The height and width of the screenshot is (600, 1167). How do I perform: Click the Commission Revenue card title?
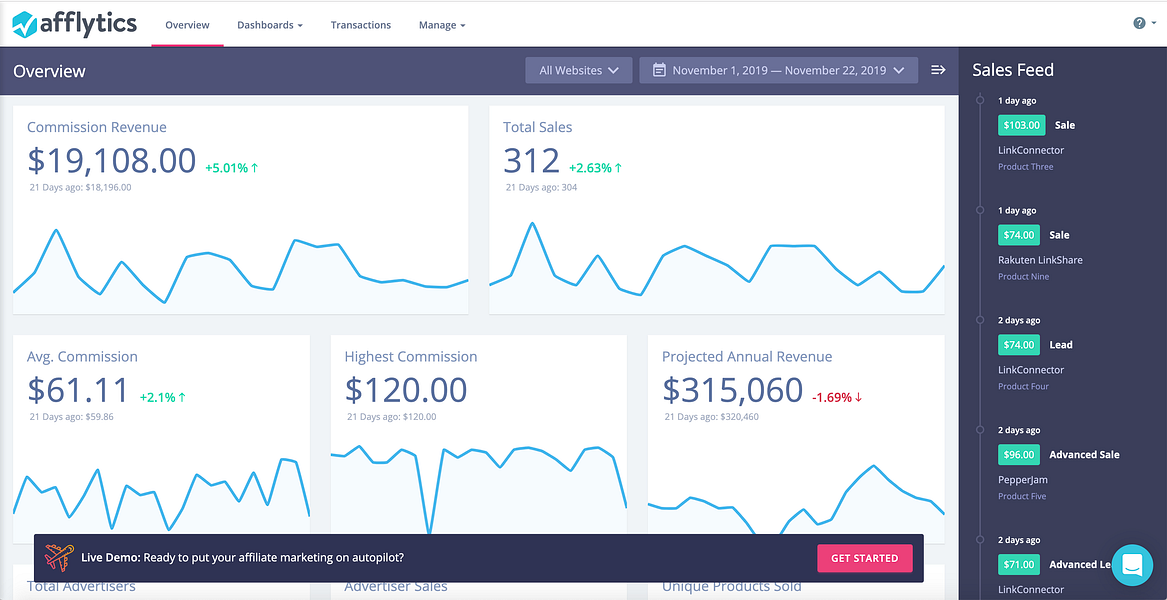[97, 127]
